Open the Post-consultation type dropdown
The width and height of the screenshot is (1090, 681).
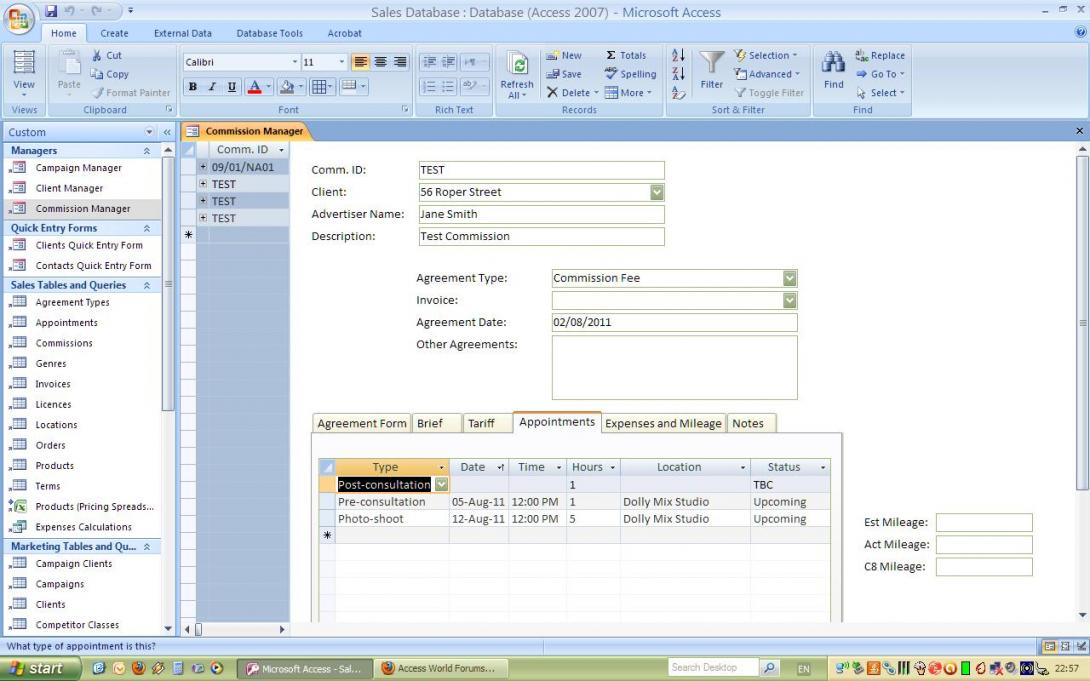tap(441, 484)
